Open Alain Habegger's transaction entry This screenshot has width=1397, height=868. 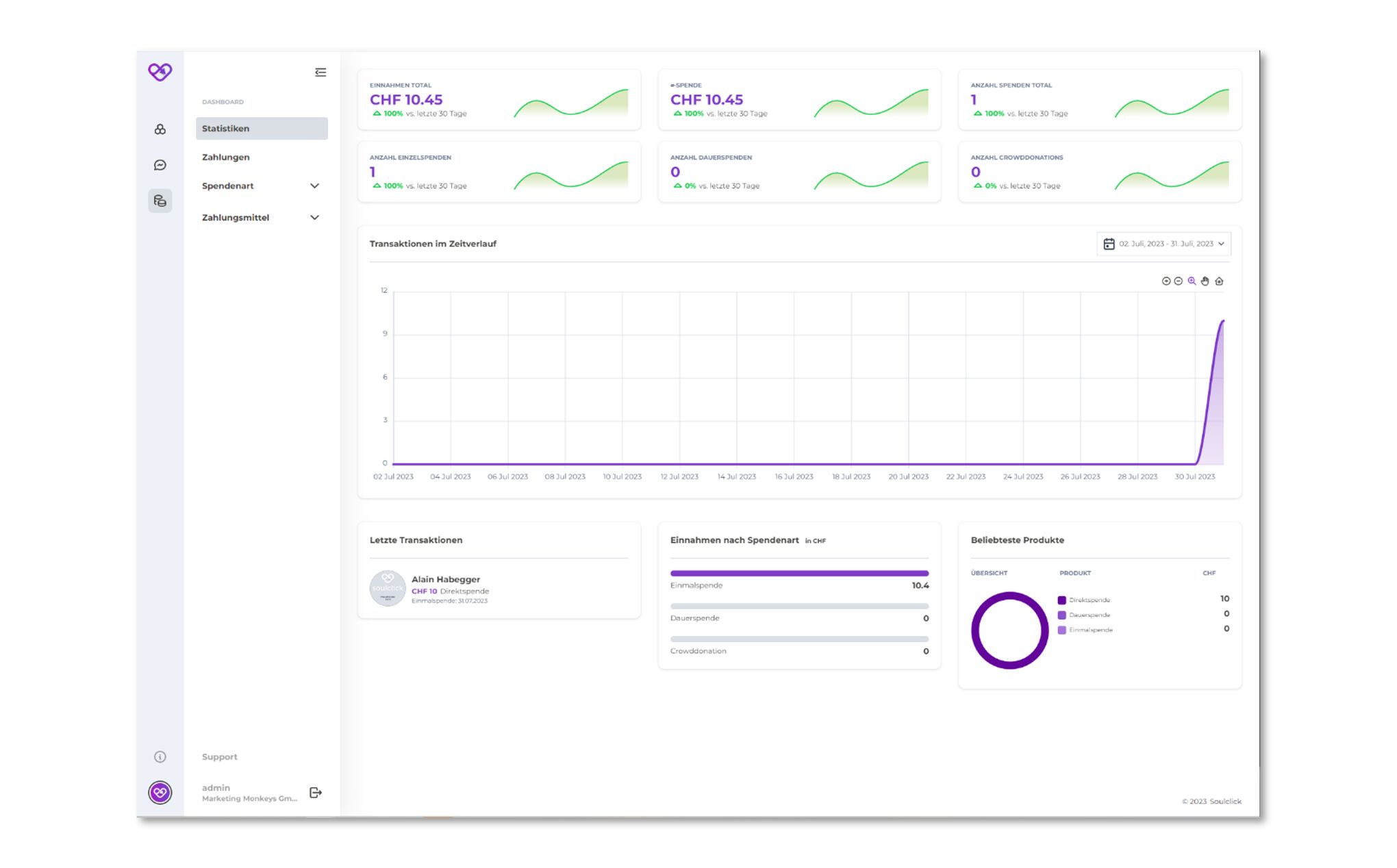tap(445, 589)
